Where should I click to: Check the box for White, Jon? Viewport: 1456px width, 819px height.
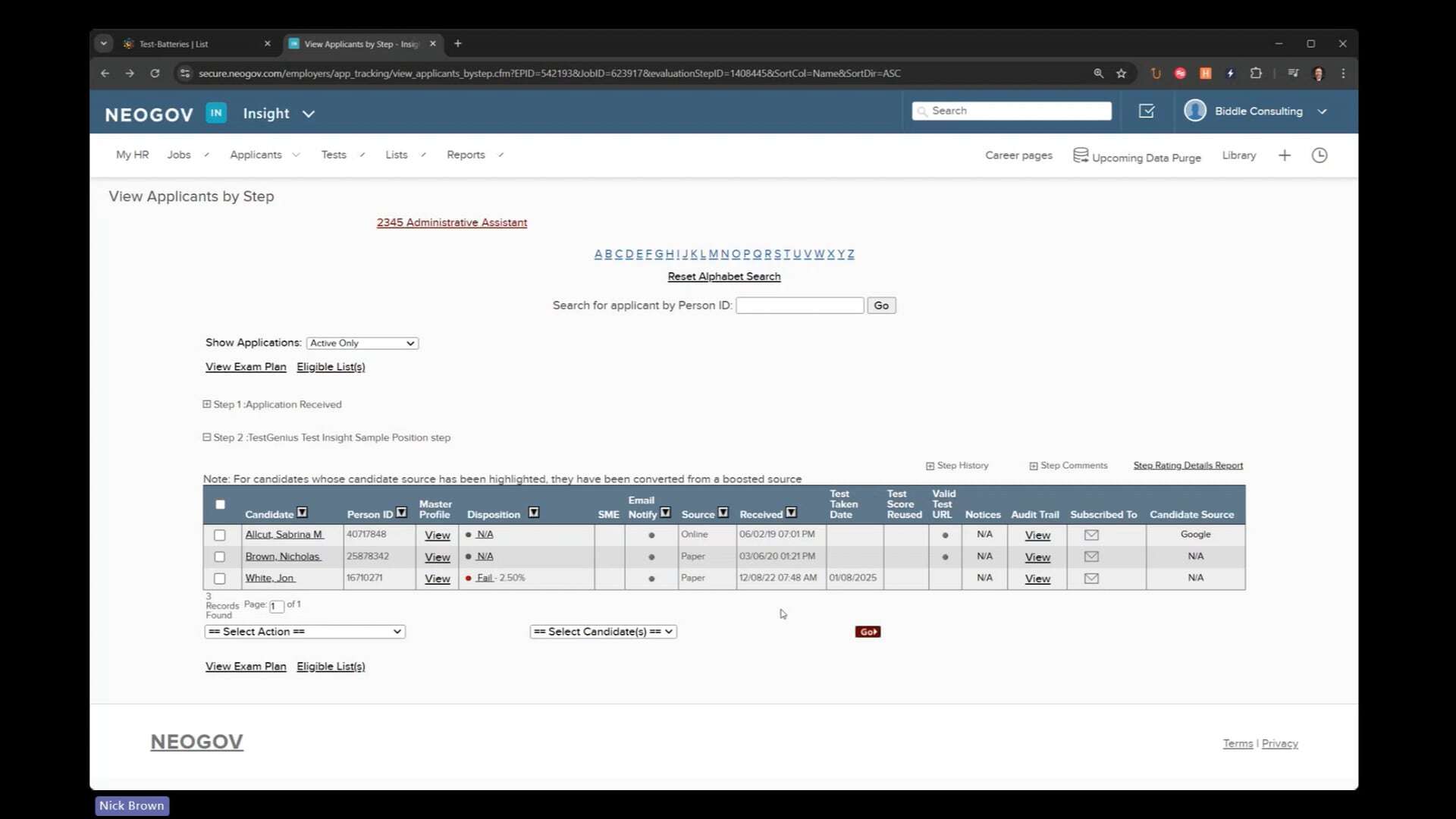click(220, 579)
